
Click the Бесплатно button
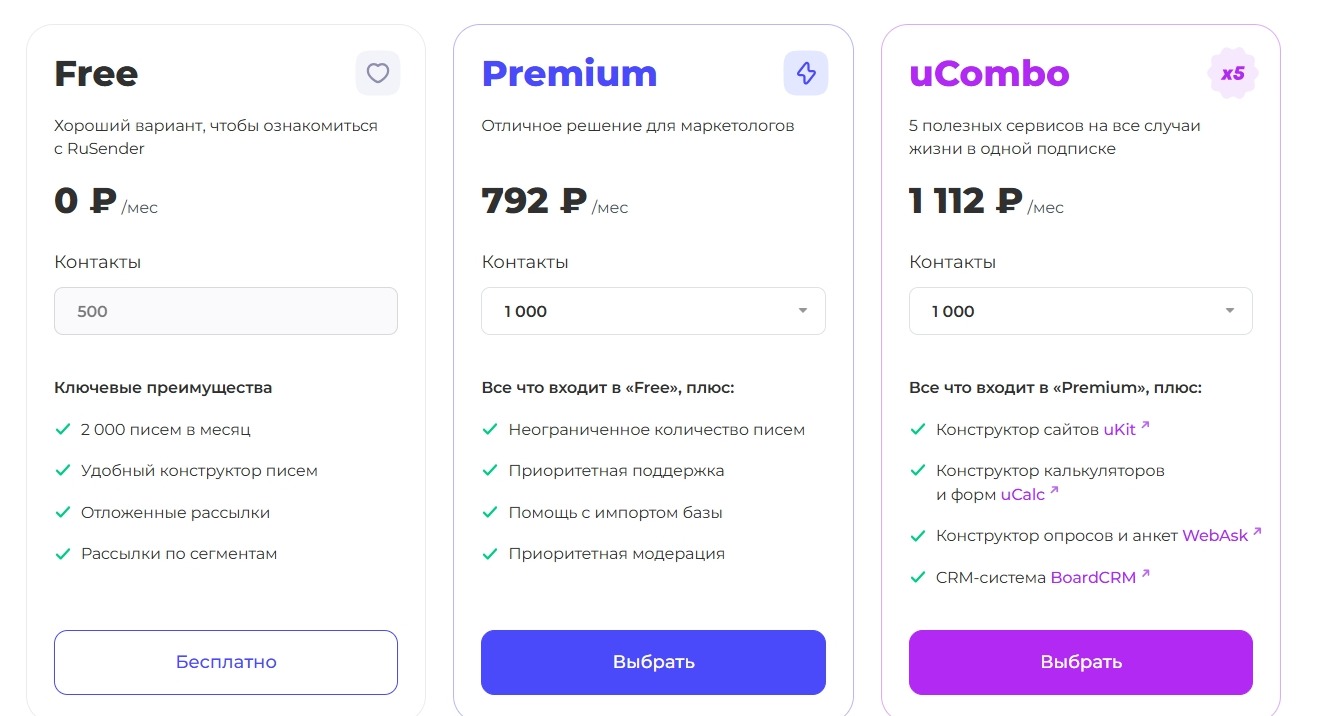pos(226,662)
